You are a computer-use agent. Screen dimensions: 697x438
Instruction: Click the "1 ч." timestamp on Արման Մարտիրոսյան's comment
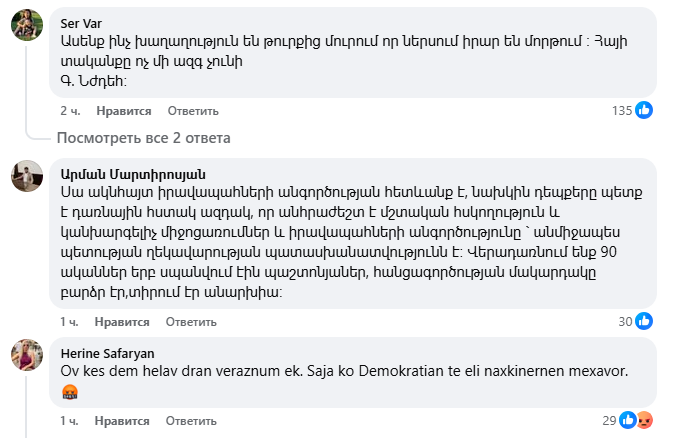click(69, 322)
